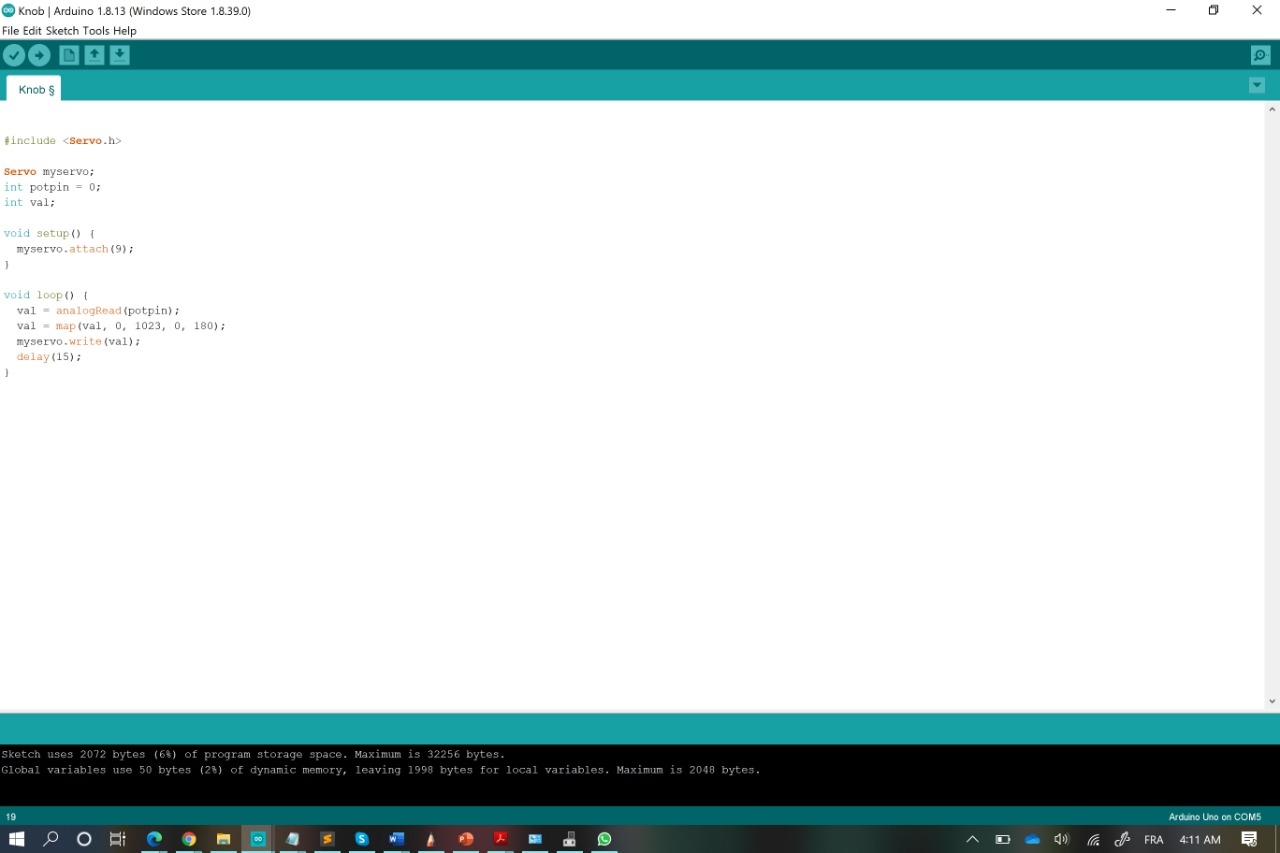Open Adobe Acrobat from the taskbar
This screenshot has height=853, width=1280.
tap(501, 839)
